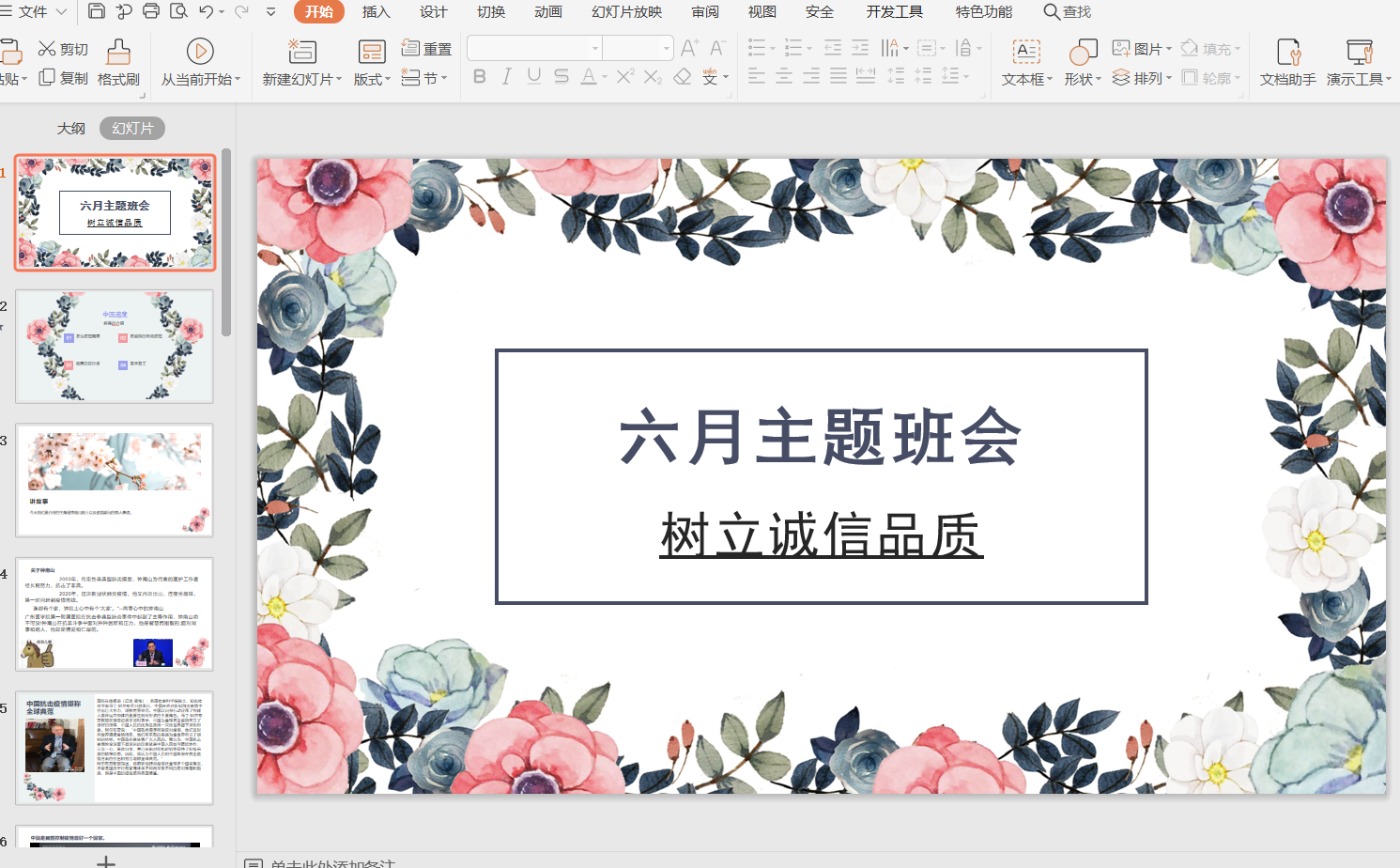This screenshot has width=1400, height=868.
Task: Click the Print icon in the top toolbar
Action: [151, 11]
